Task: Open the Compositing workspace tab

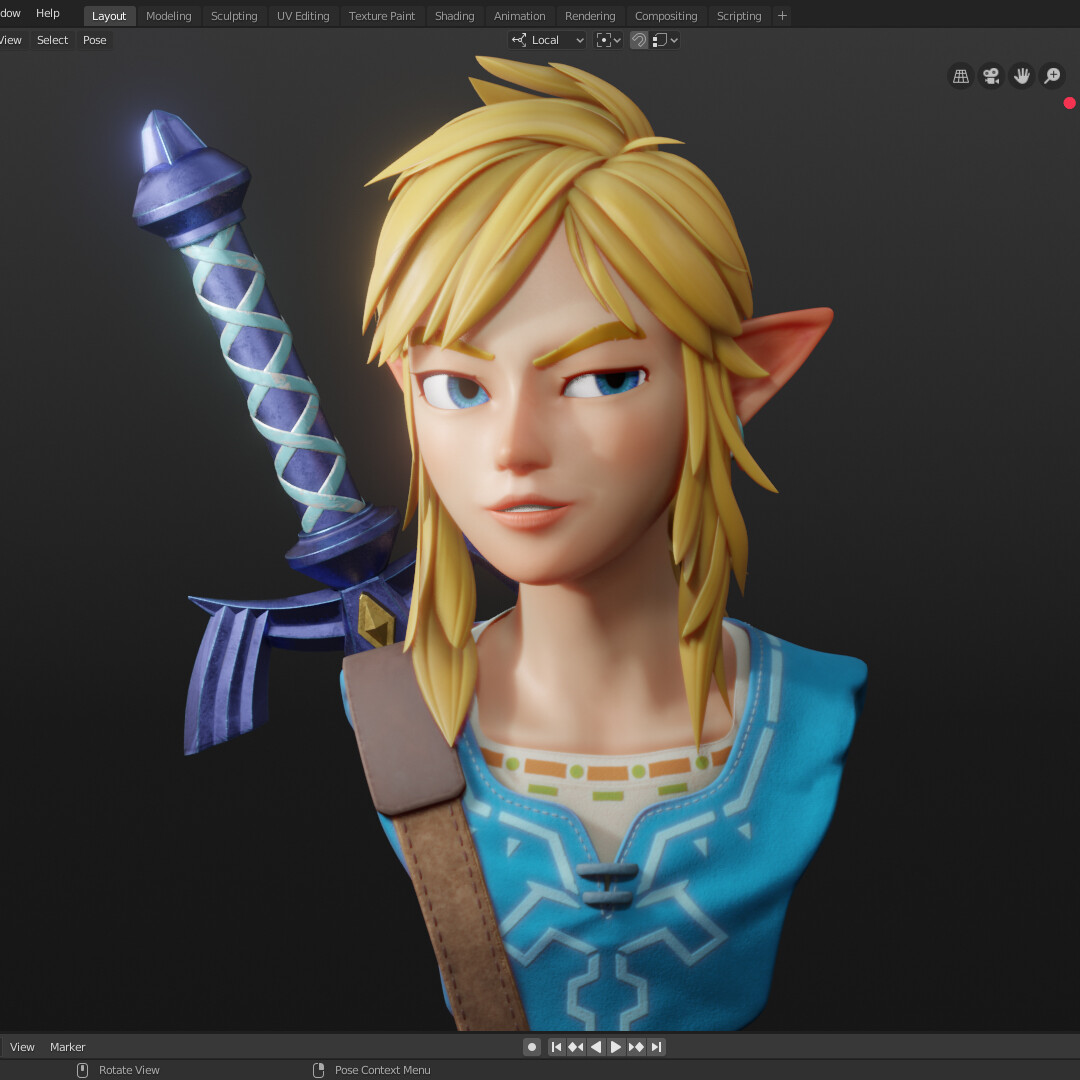Action: coord(666,16)
